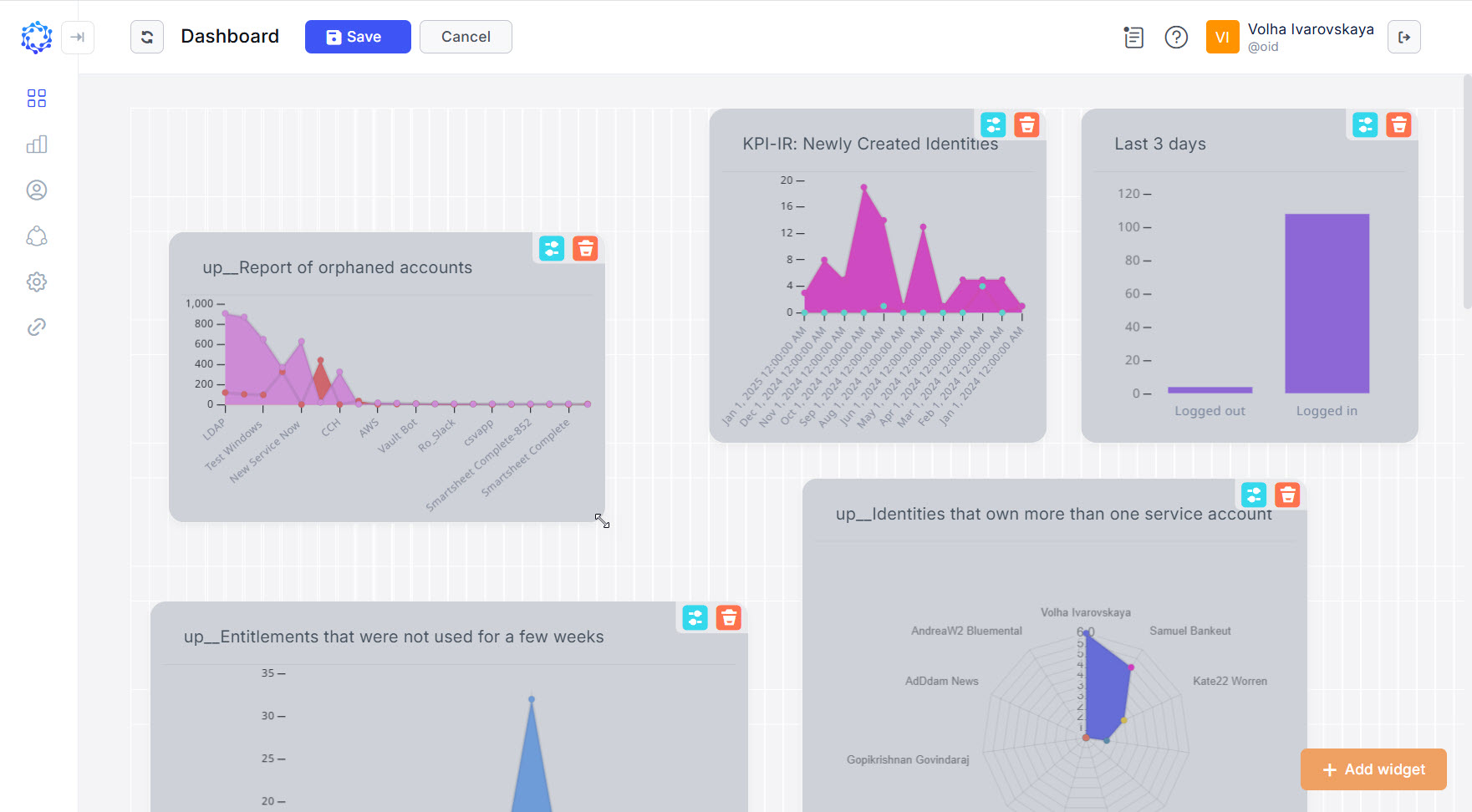Image resolution: width=1472 pixels, height=812 pixels.
Task: Click the Add widget button
Action: (x=1373, y=769)
